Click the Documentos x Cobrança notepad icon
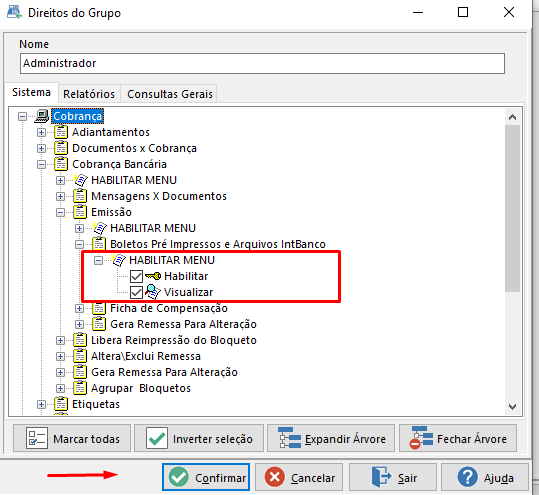 click(61, 148)
